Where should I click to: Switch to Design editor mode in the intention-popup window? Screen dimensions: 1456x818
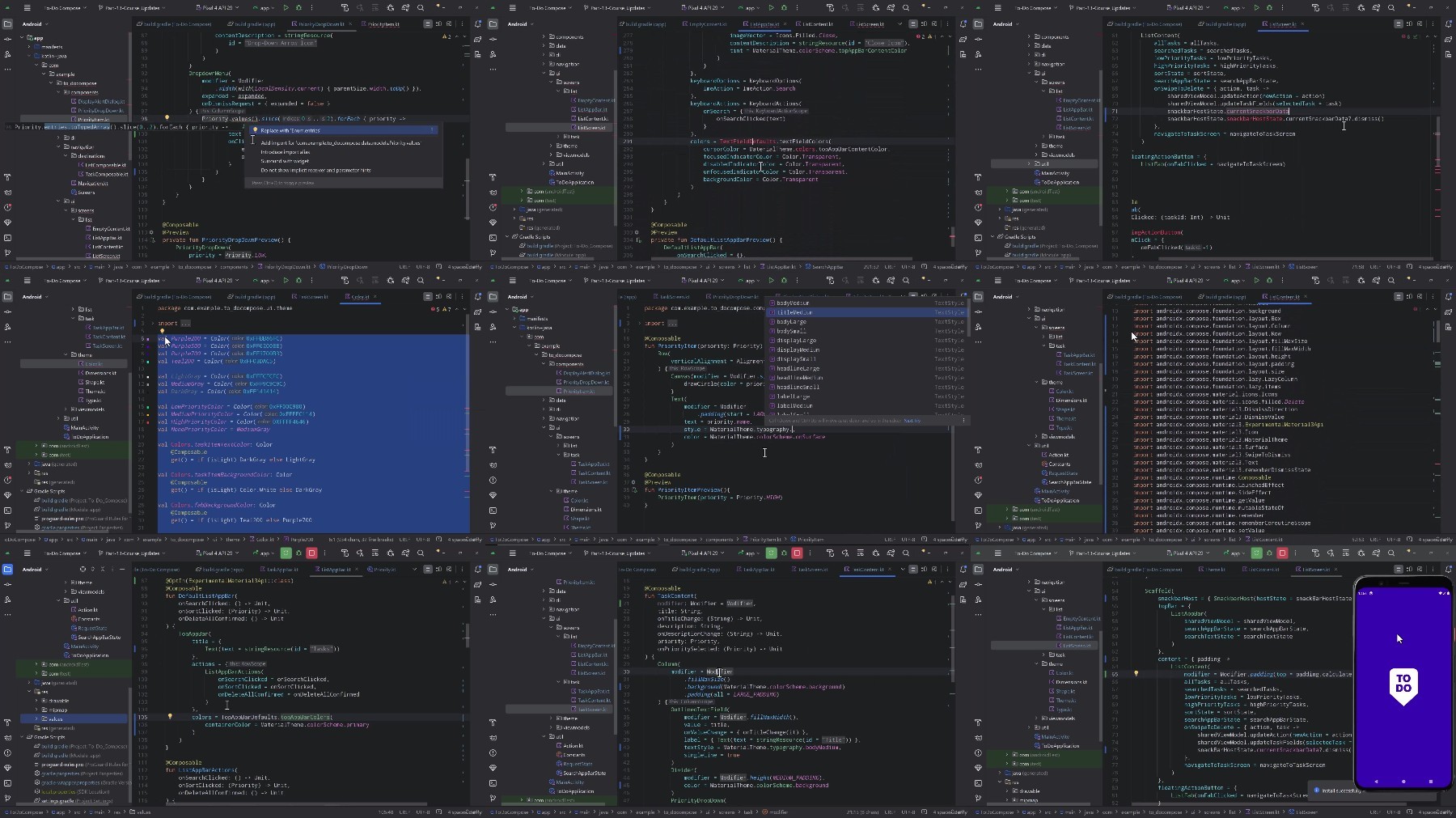click(449, 24)
